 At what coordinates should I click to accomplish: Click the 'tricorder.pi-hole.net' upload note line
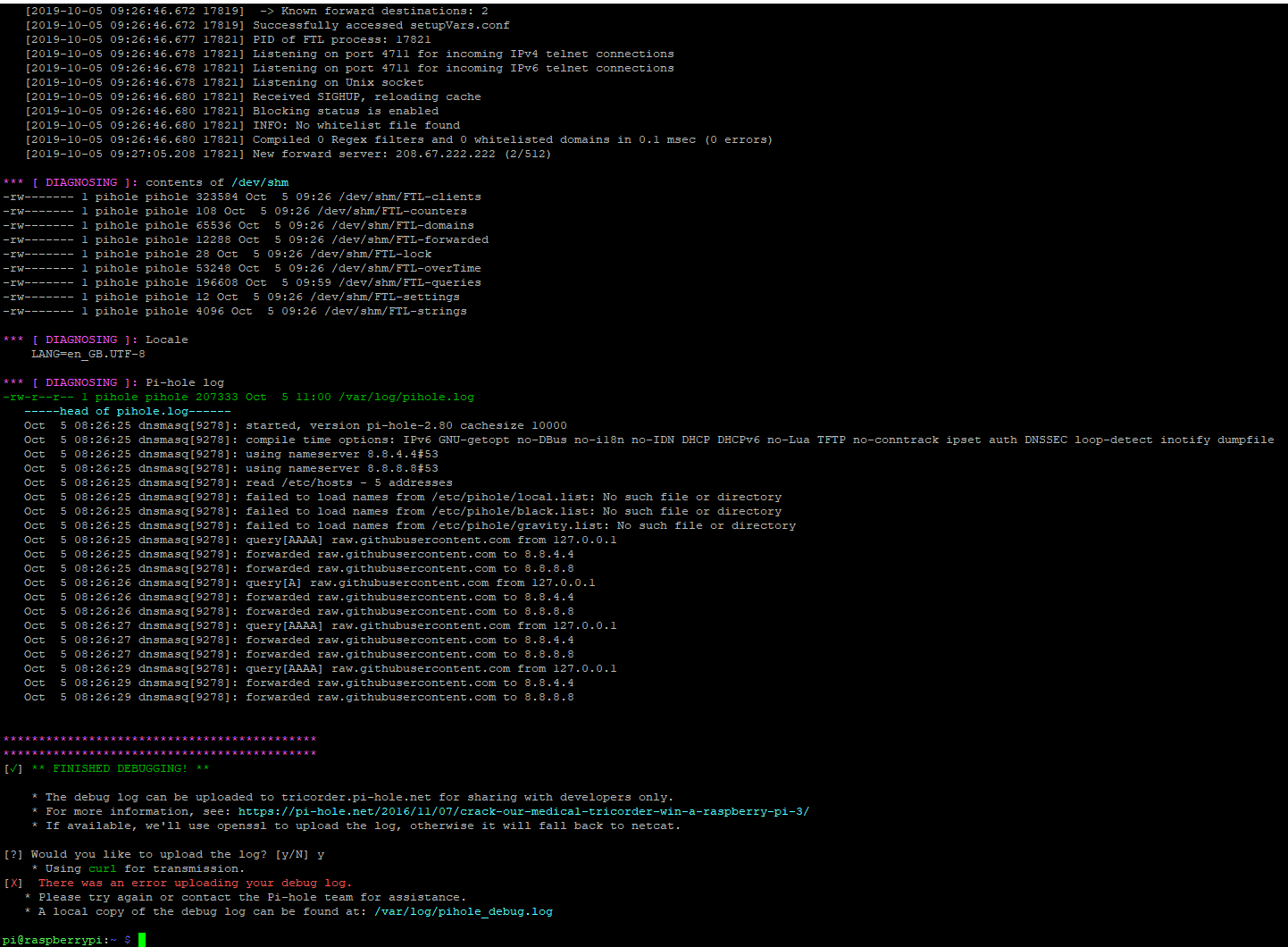click(353, 797)
